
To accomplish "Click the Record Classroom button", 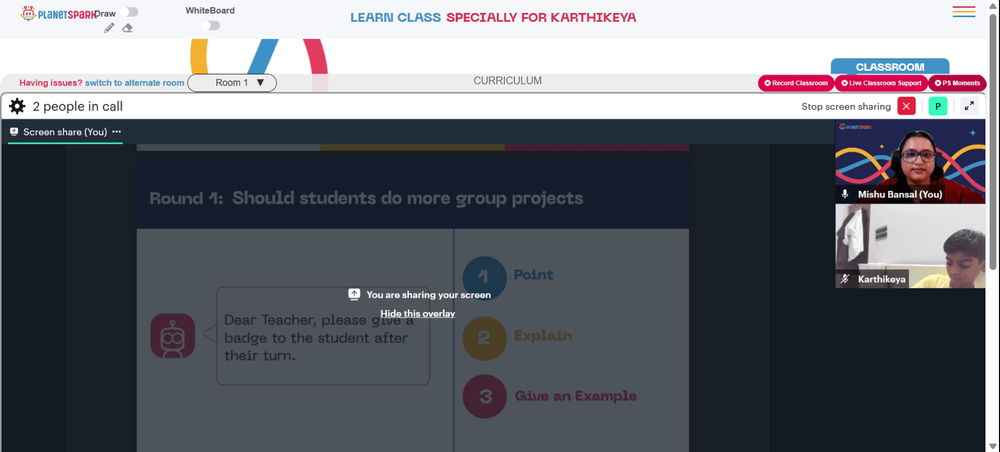I will point(796,83).
